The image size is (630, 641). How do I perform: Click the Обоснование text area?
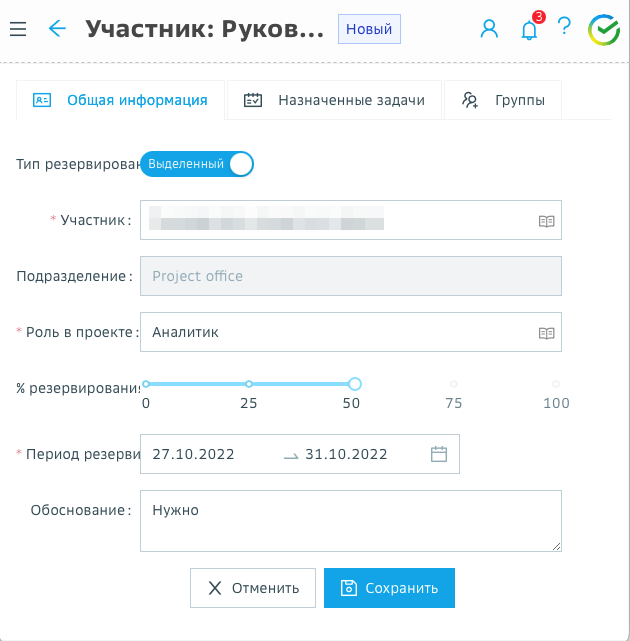(350, 520)
